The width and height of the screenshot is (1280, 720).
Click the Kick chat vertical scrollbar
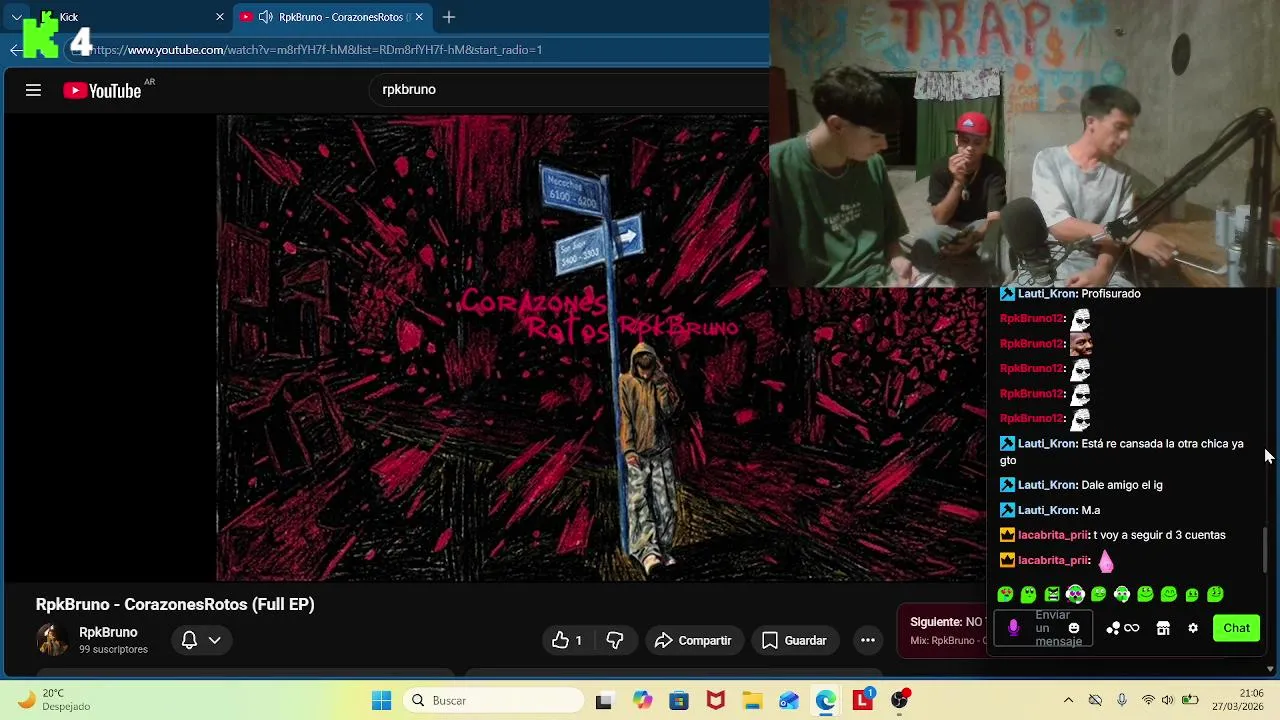(x=1265, y=550)
